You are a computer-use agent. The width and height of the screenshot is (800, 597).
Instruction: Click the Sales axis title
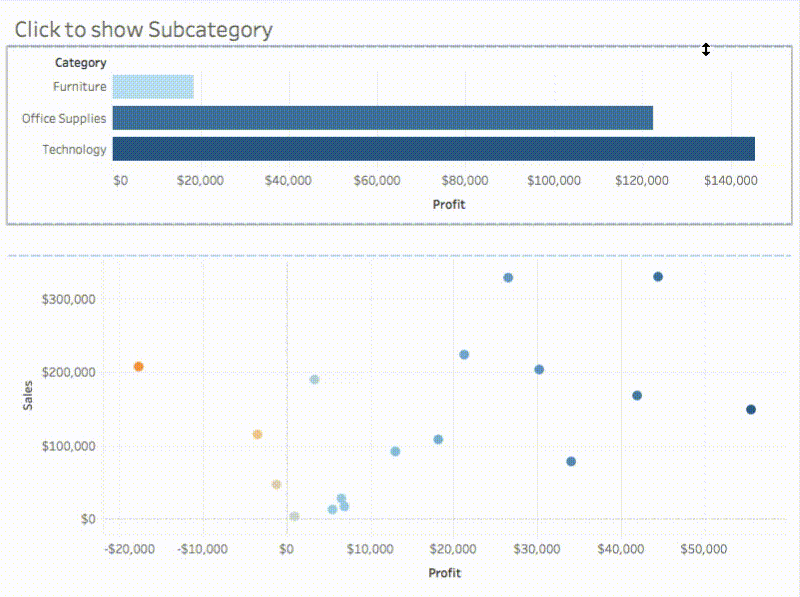coord(28,395)
